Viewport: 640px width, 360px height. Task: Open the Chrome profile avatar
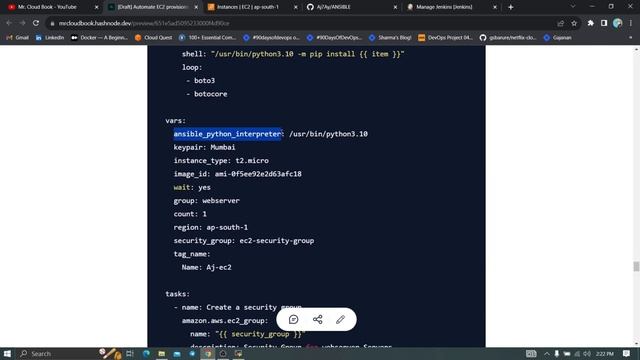pos(618,23)
